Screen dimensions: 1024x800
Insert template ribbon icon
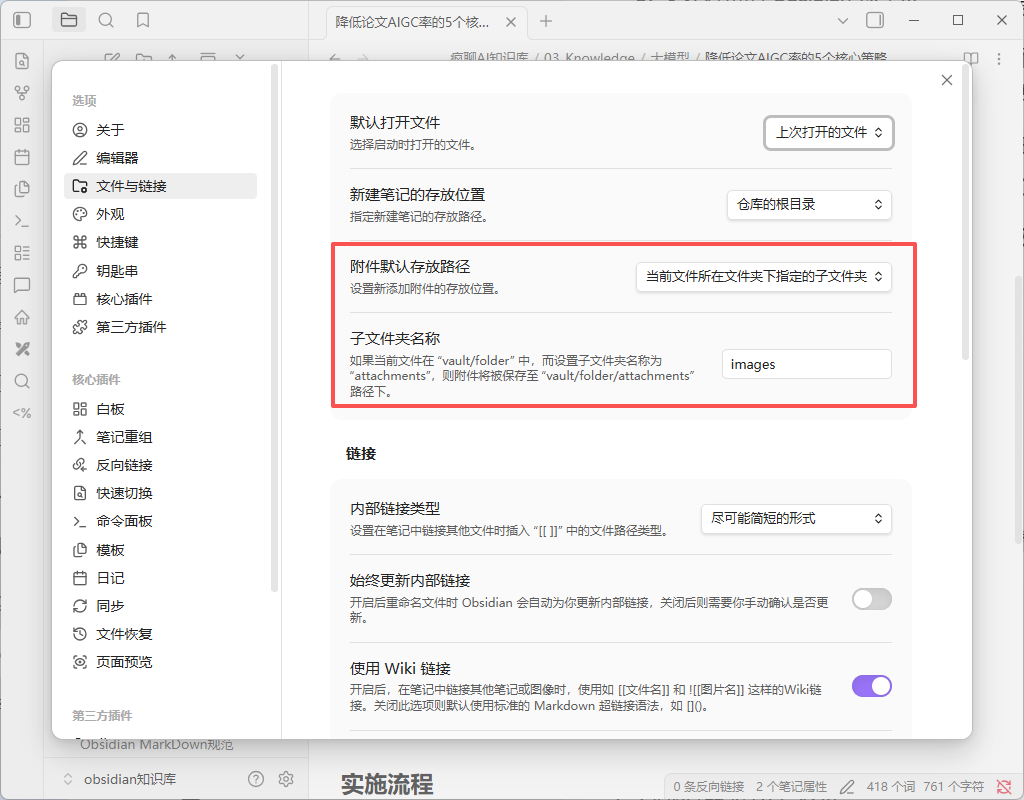click(x=22, y=189)
